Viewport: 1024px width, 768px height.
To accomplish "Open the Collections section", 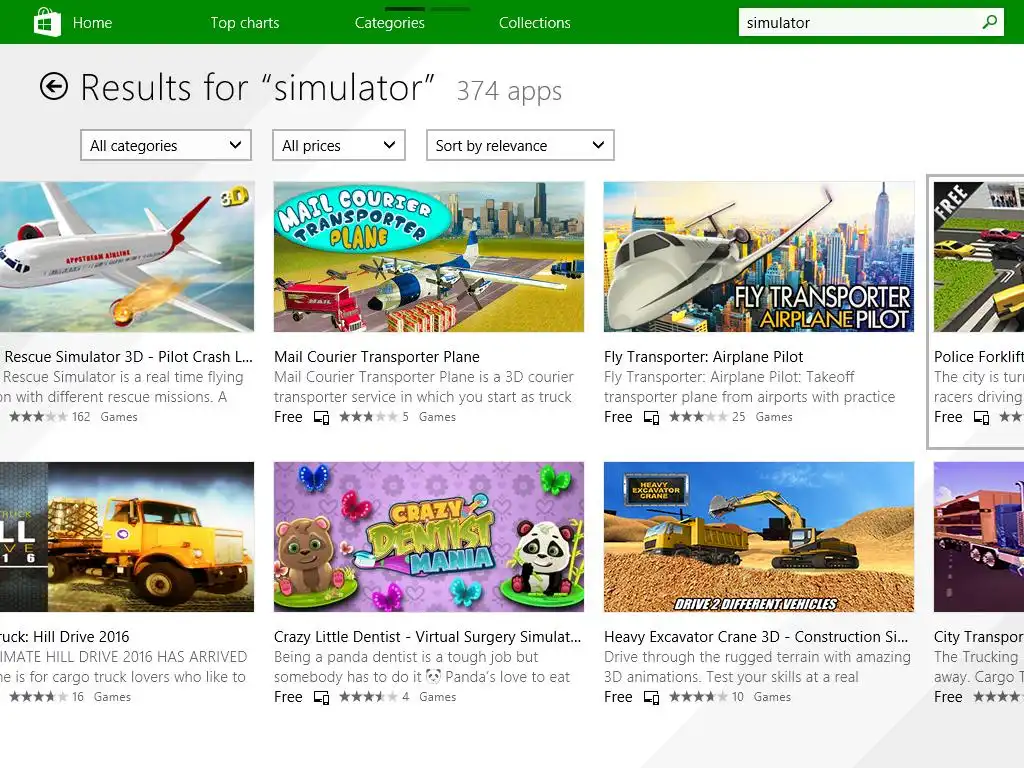I will (x=535, y=23).
